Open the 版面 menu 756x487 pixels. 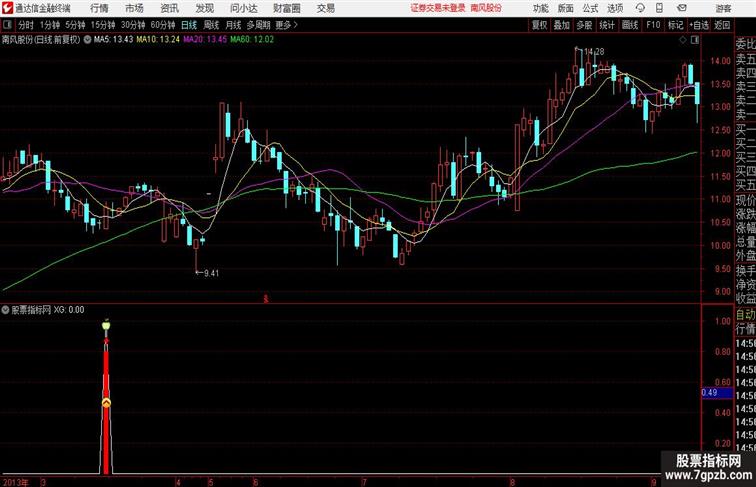point(566,8)
